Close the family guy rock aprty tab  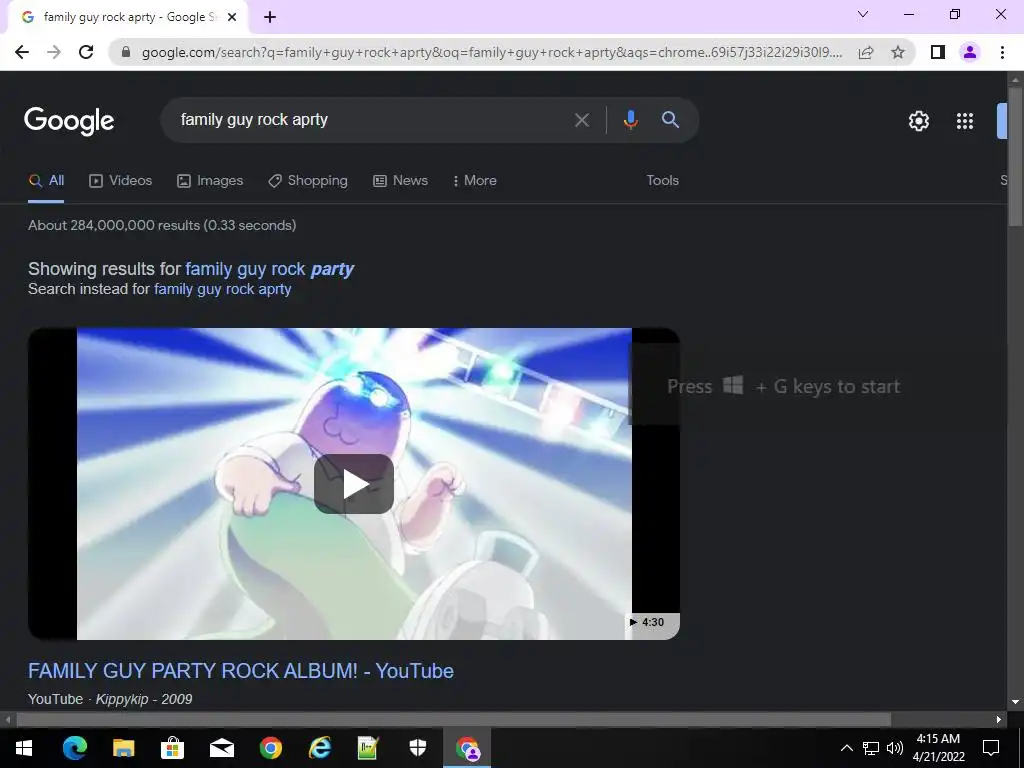(x=232, y=18)
